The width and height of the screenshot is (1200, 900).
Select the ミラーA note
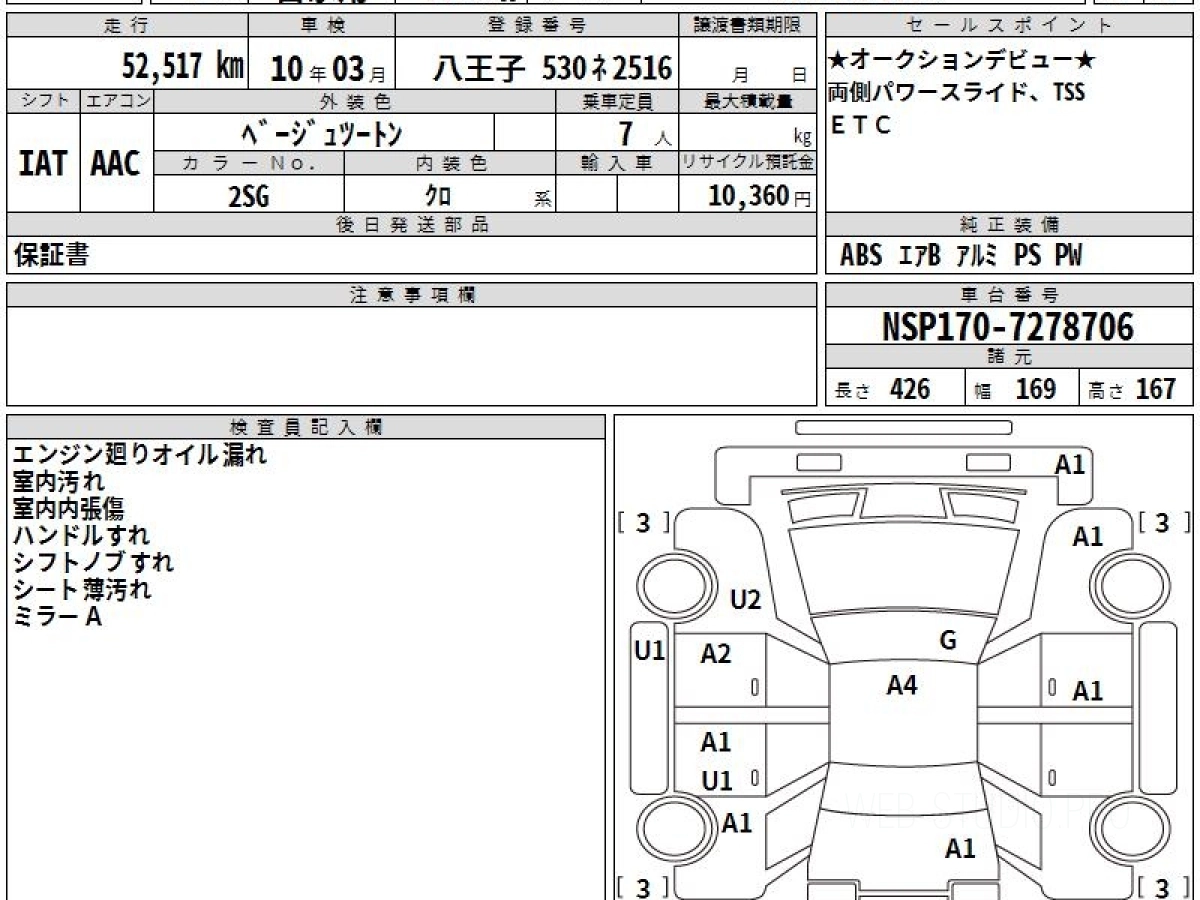pyautogui.click(x=58, y=617)
